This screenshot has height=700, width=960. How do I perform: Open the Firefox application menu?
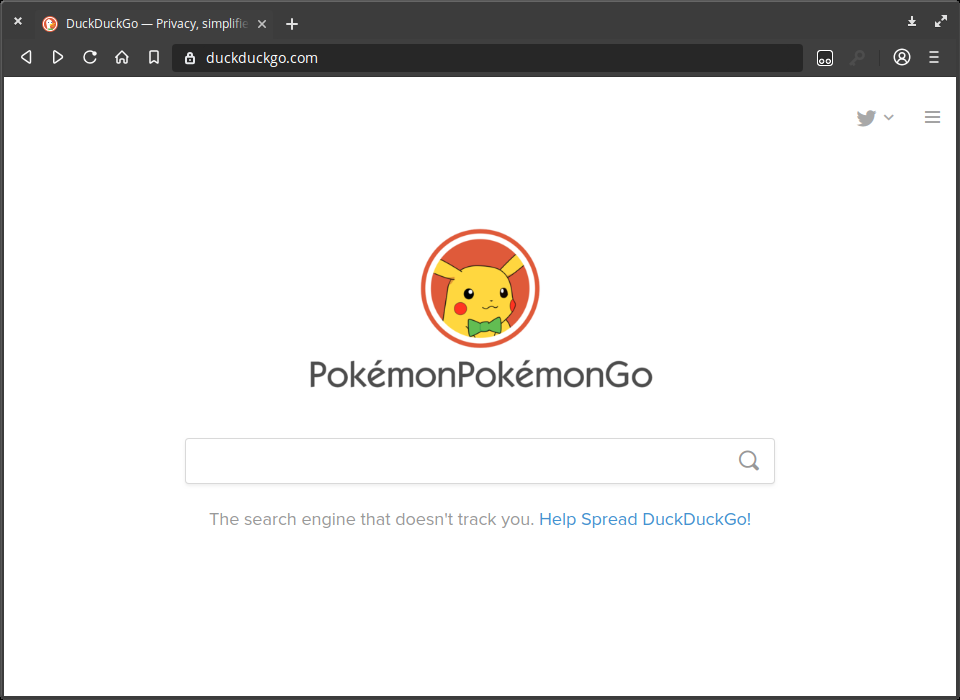[933, 57]
